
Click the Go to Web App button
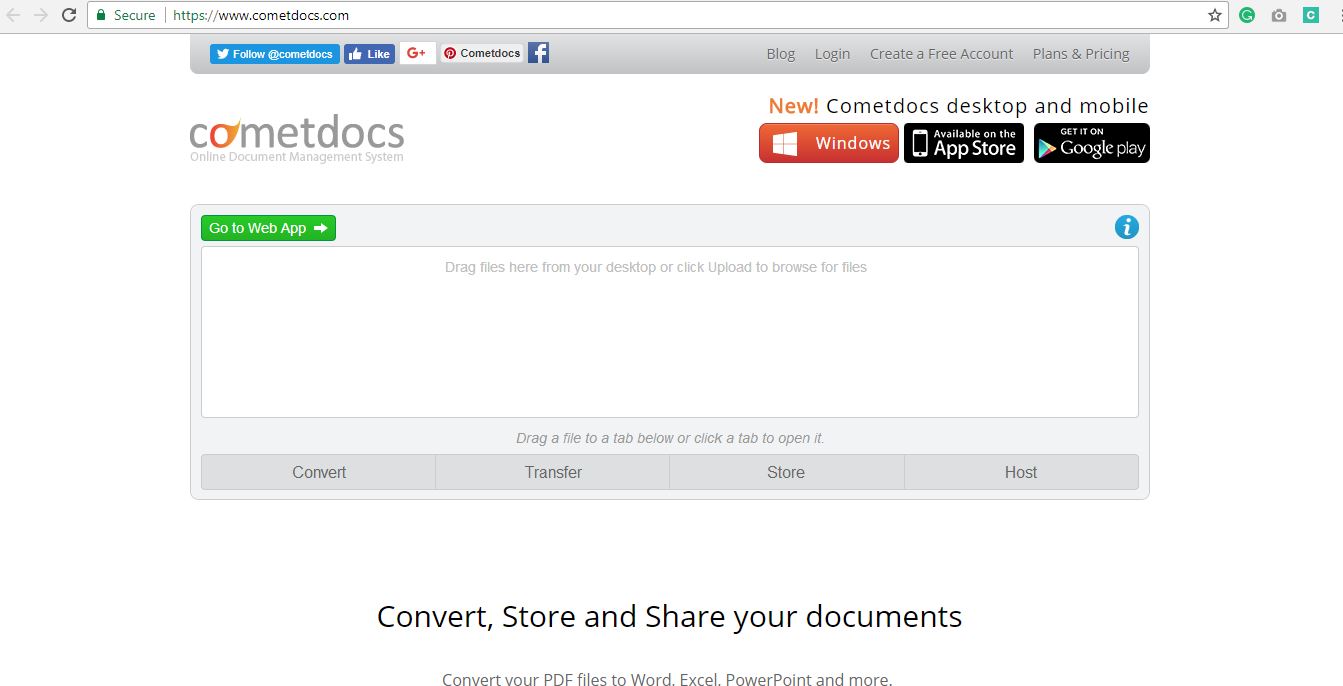[x=268, y=228]
